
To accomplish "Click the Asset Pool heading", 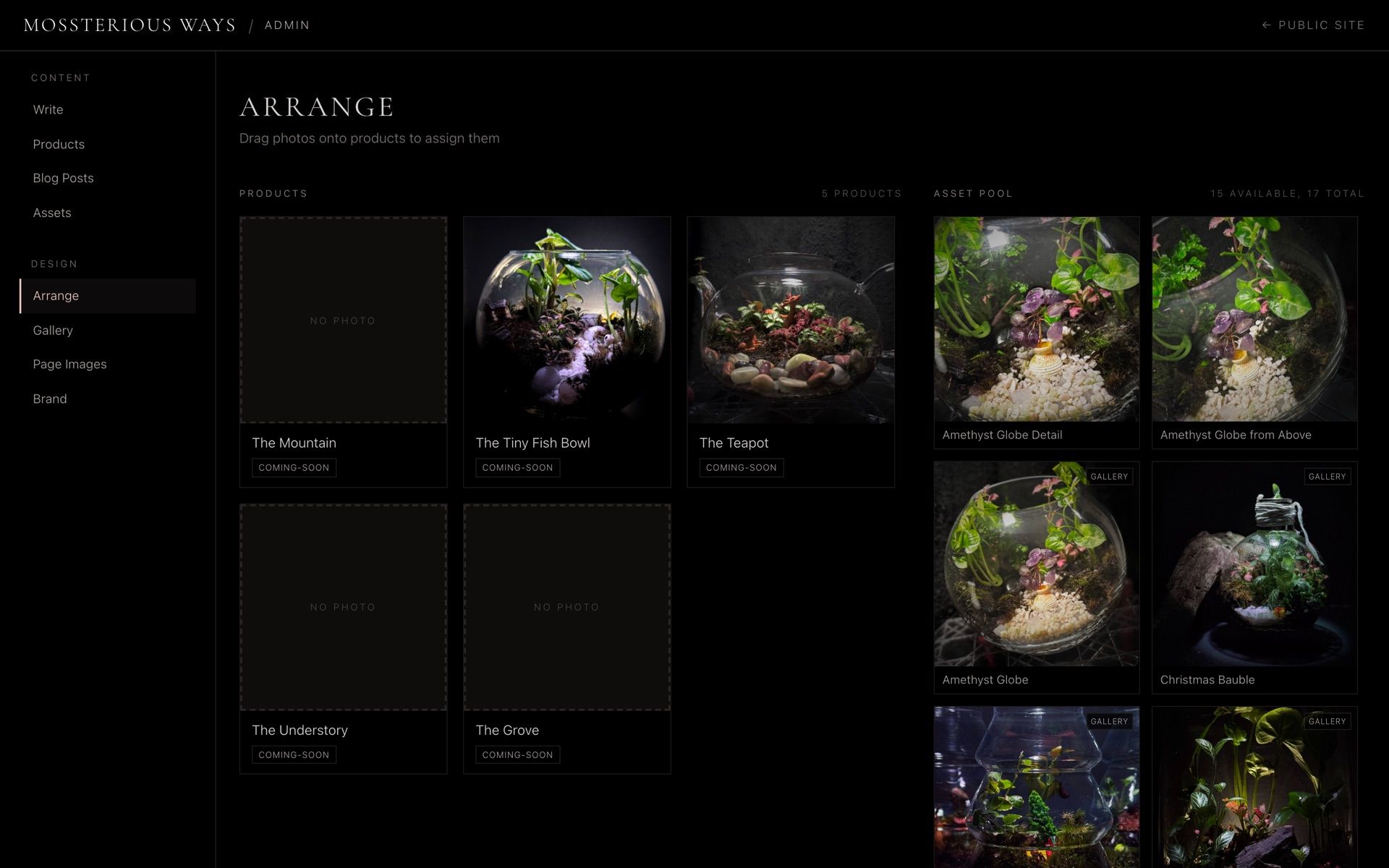I will (x=973, y=194).
